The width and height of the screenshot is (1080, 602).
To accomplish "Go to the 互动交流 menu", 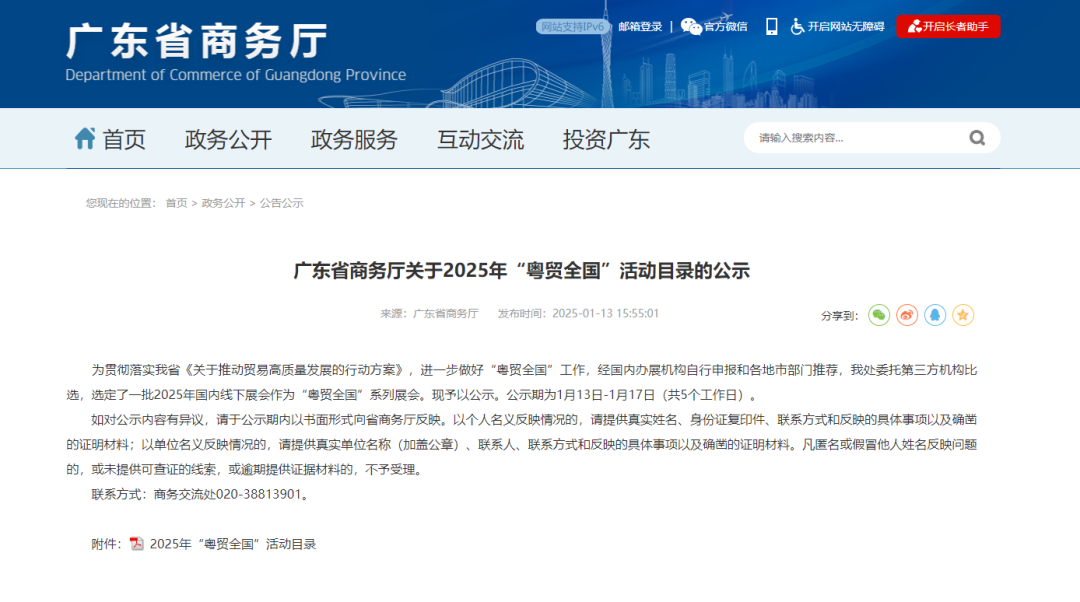I will (x=480, y=140).
